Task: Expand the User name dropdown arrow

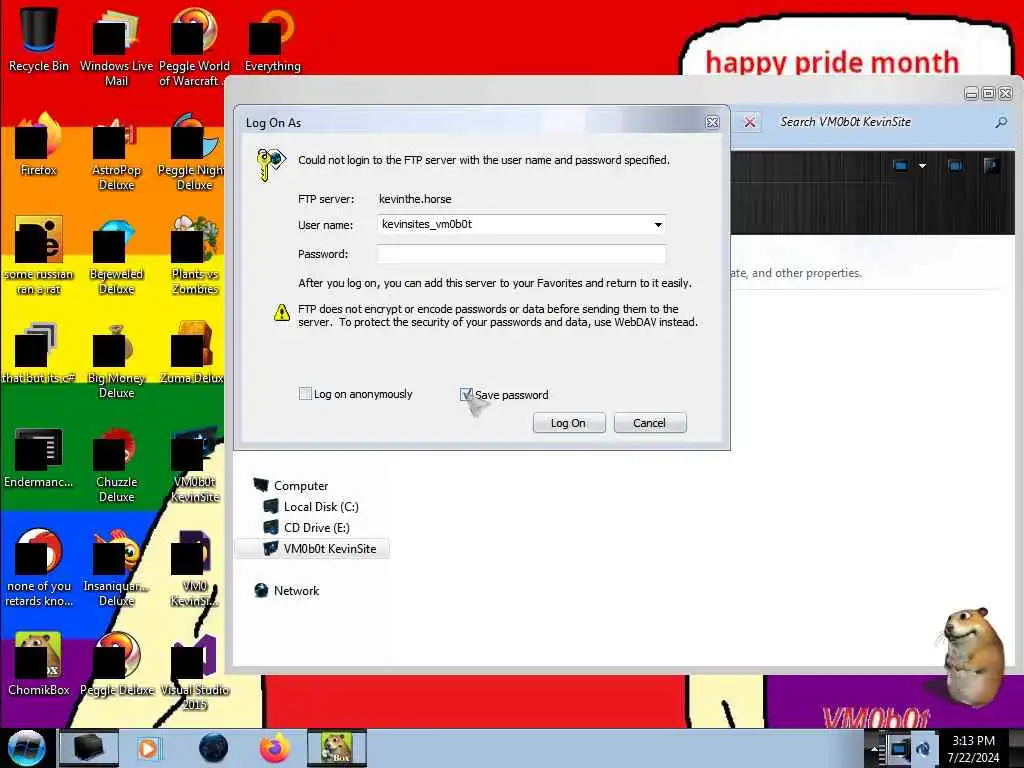Action: pos(658,225)
